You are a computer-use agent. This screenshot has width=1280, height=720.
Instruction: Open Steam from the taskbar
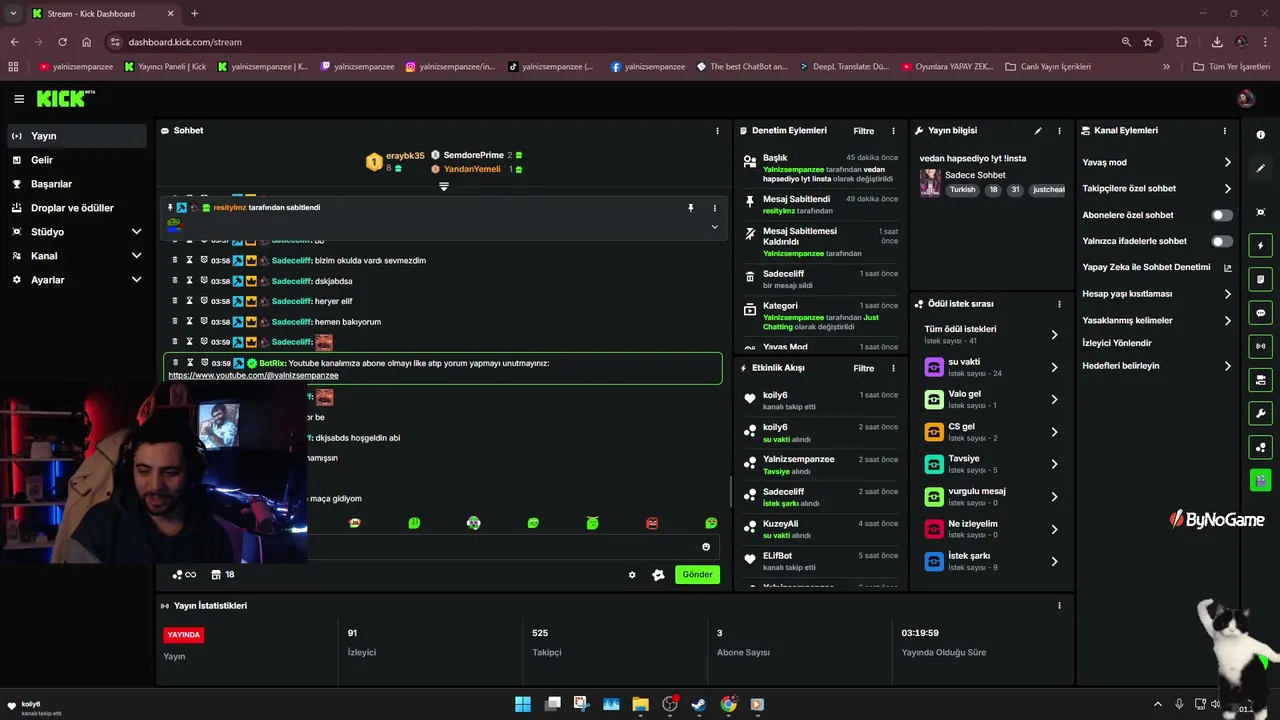click(699, 704)
